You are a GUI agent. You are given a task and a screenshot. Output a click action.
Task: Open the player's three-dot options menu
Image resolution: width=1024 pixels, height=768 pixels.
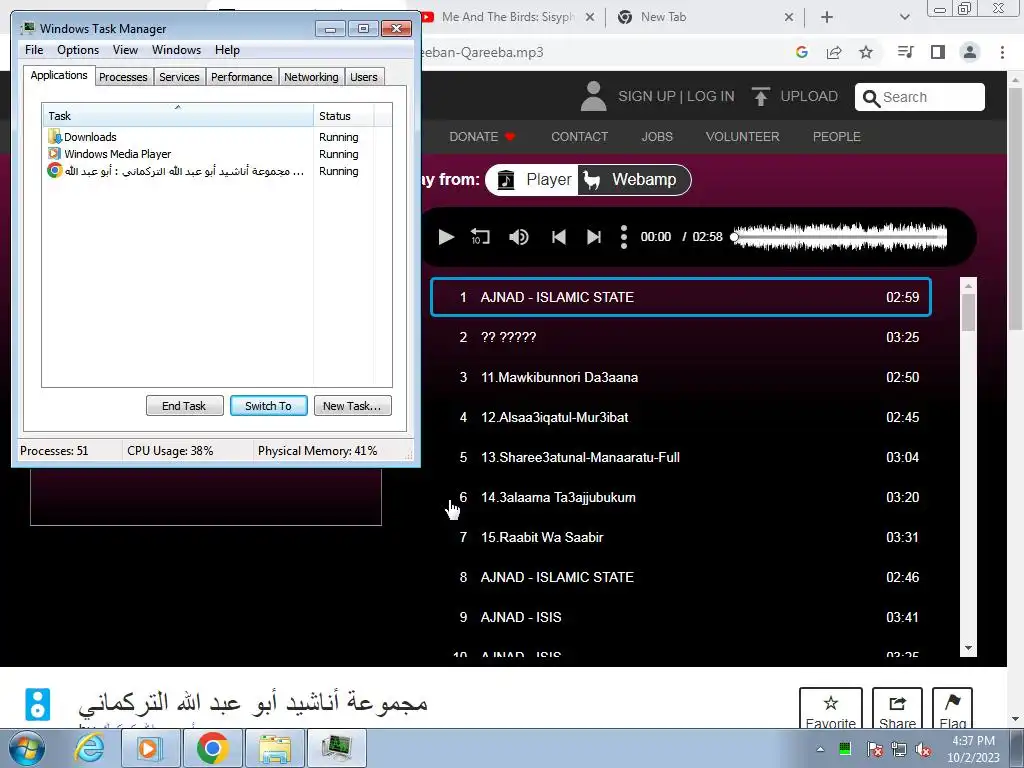(624, 236)
